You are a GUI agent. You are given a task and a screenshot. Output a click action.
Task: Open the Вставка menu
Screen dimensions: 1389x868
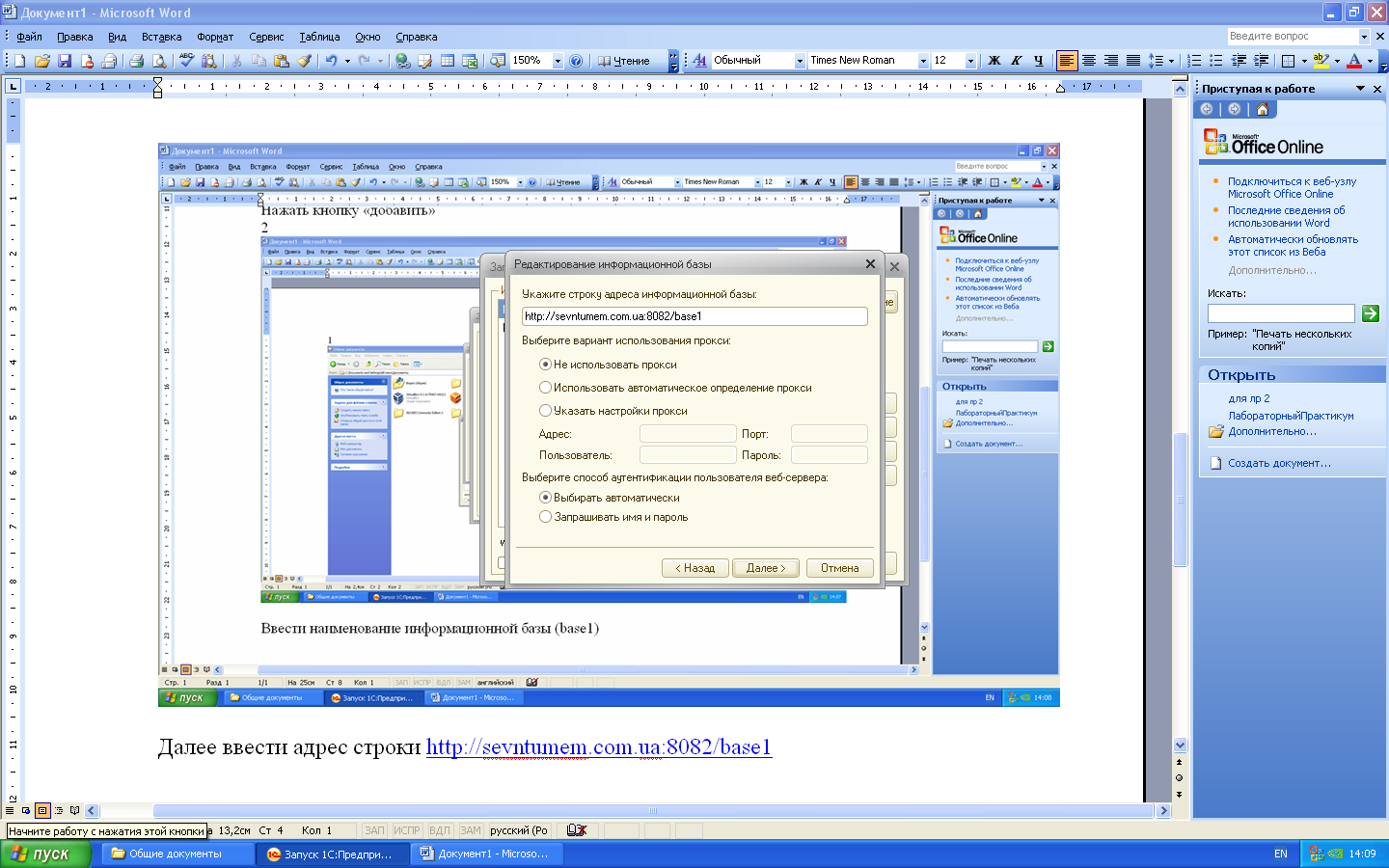(161, 37)
